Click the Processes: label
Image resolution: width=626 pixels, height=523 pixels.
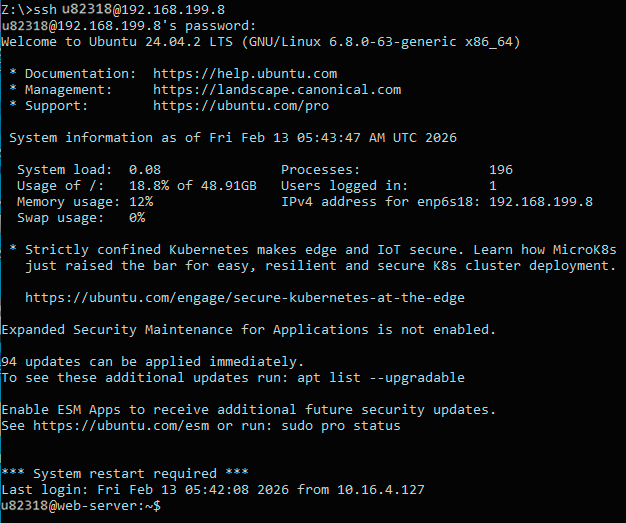(321, 170)
